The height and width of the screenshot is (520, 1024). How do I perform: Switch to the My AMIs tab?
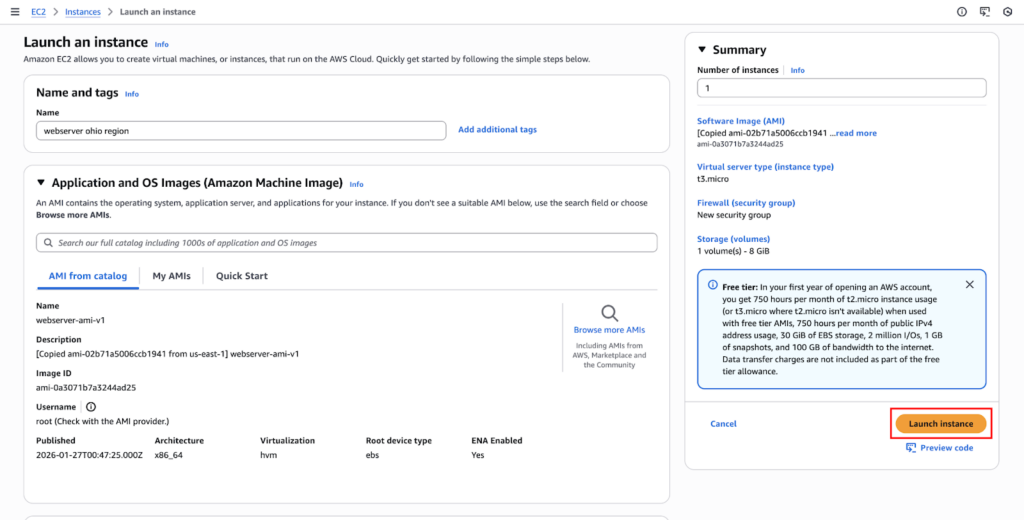171,276
